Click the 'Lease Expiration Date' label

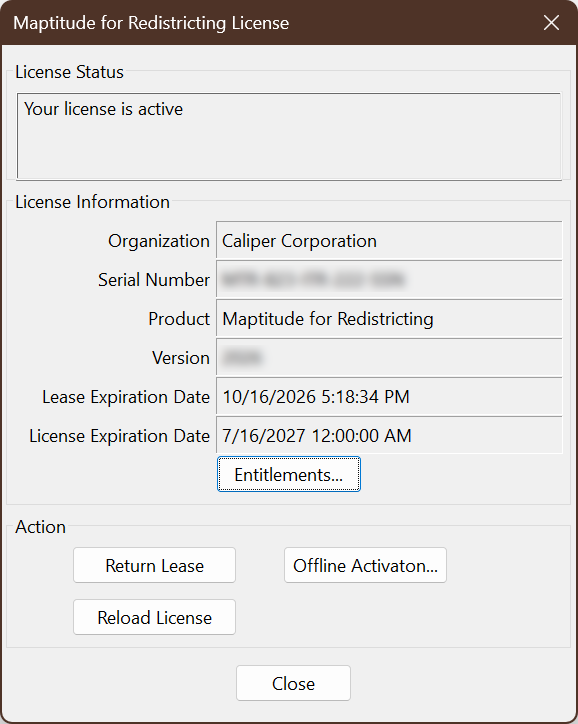126,397
